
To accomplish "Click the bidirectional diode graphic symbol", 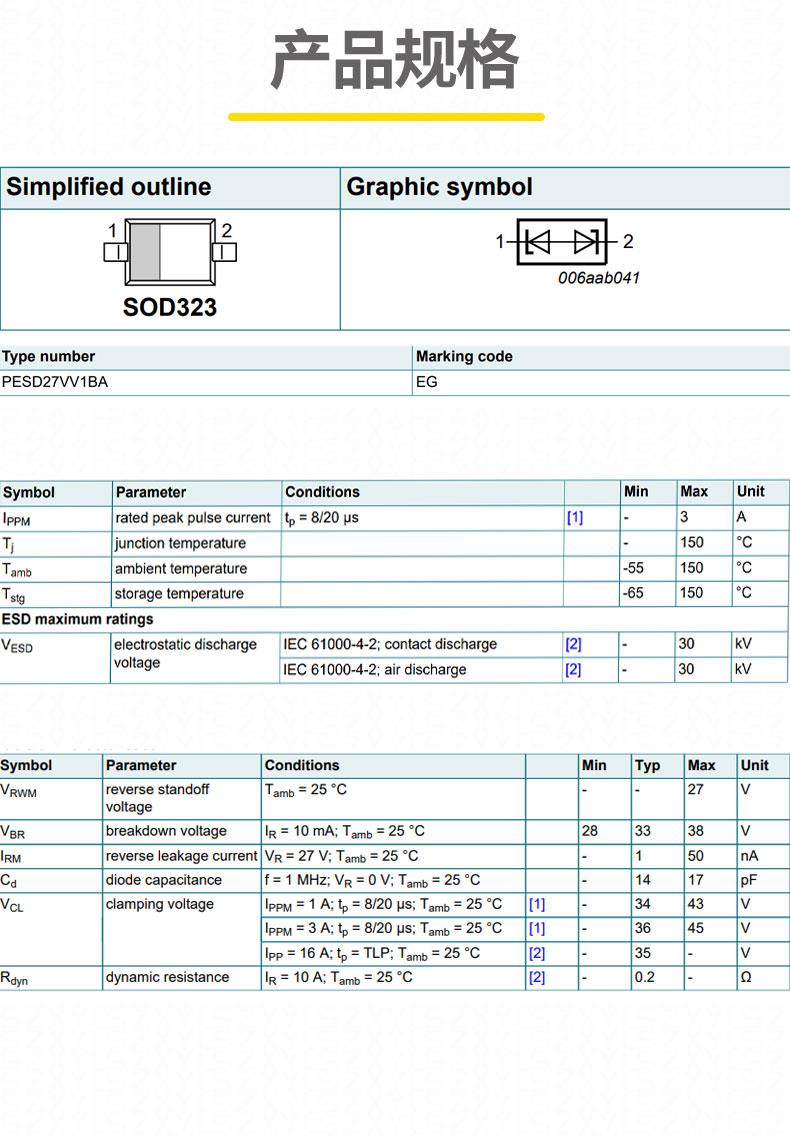I will 562,241.
